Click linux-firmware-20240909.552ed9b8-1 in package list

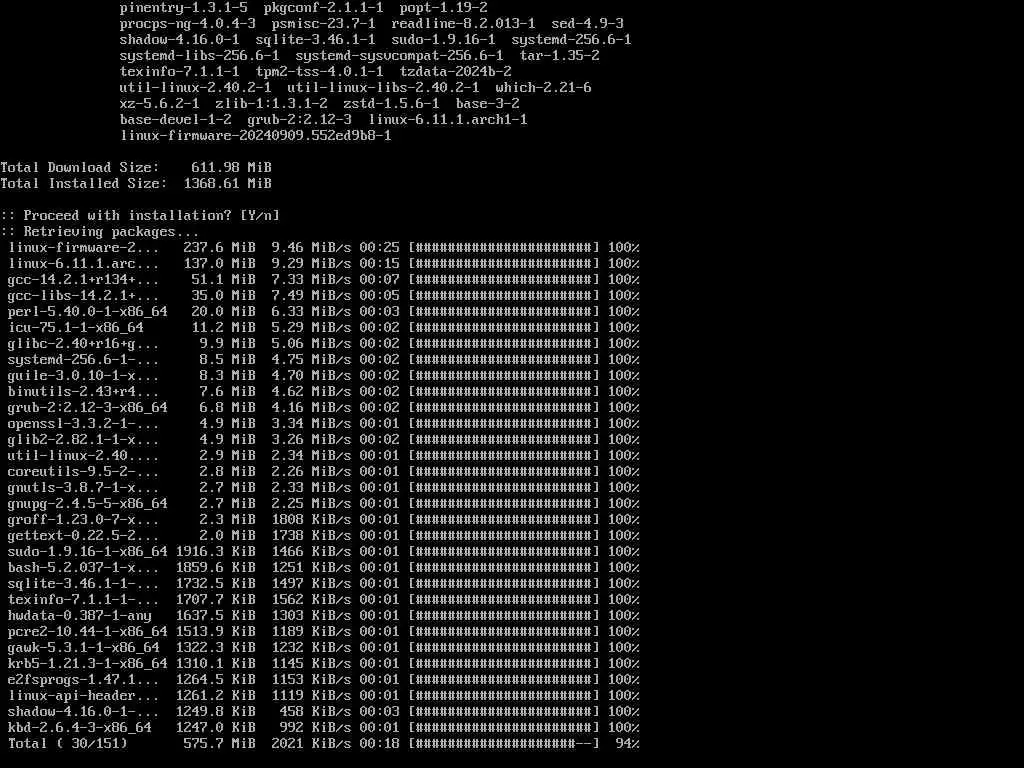(255, 136)
